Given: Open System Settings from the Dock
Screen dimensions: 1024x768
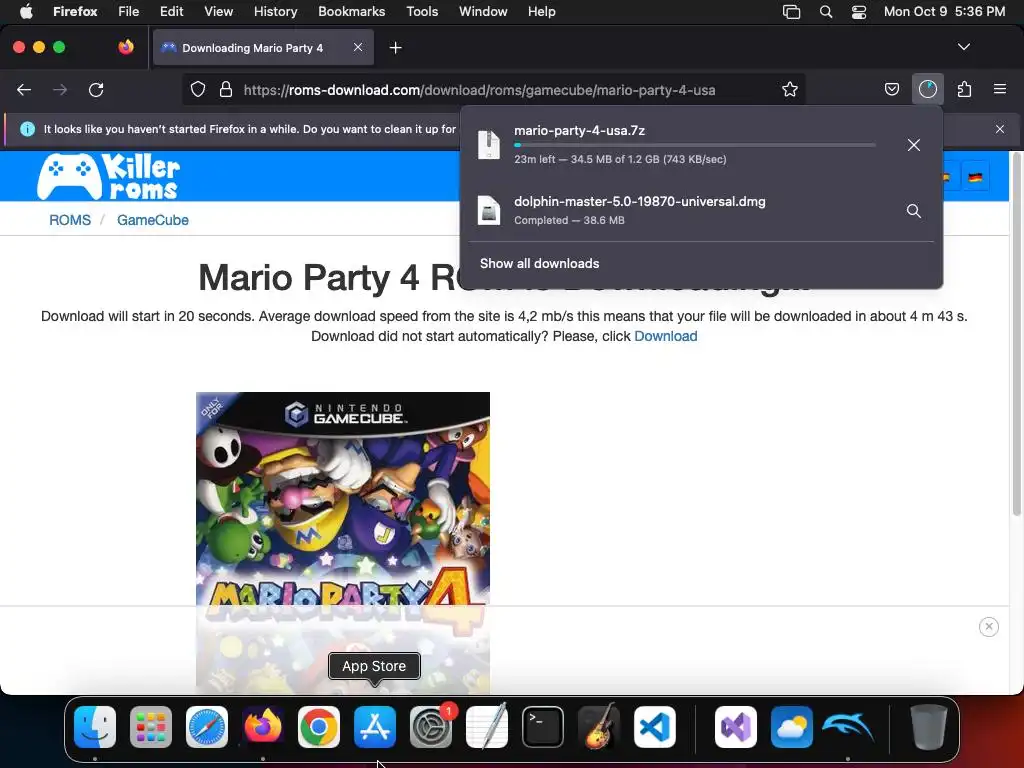Looking at the screenshot, I should (x=431, y=727).
